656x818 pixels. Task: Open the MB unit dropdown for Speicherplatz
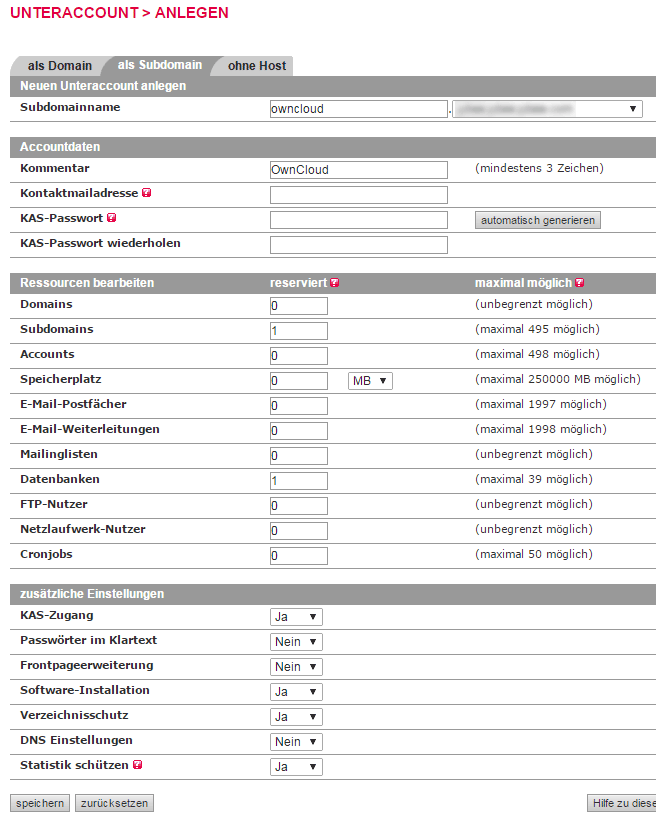(x=370, y=381)
